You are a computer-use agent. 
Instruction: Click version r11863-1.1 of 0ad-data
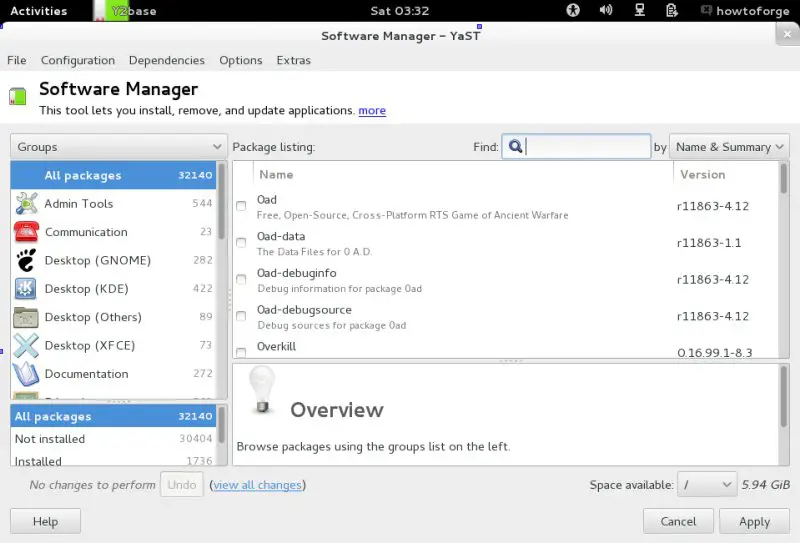[709, 243]
